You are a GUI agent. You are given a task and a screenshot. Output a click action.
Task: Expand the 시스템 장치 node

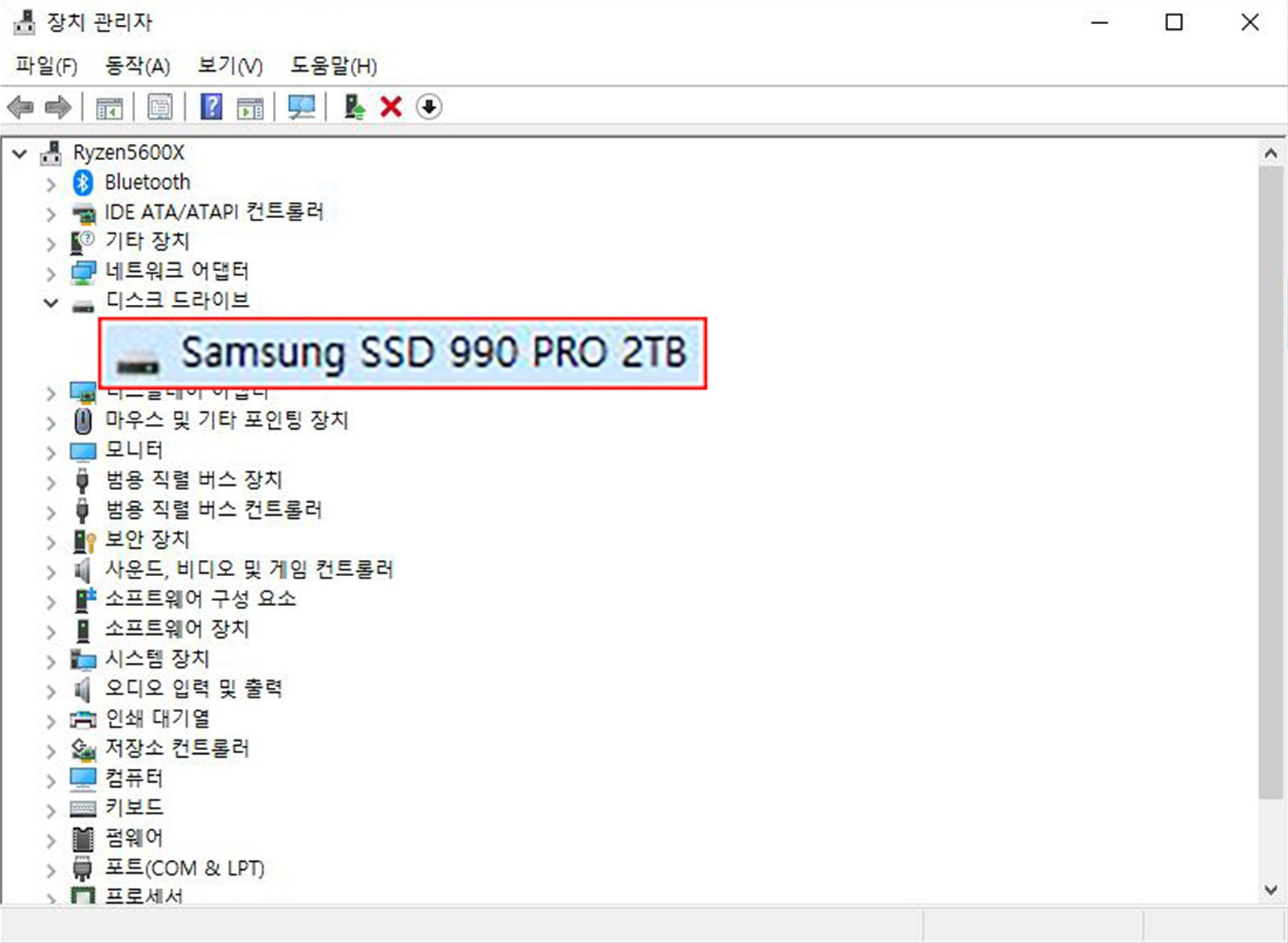(x=51, y=661)
